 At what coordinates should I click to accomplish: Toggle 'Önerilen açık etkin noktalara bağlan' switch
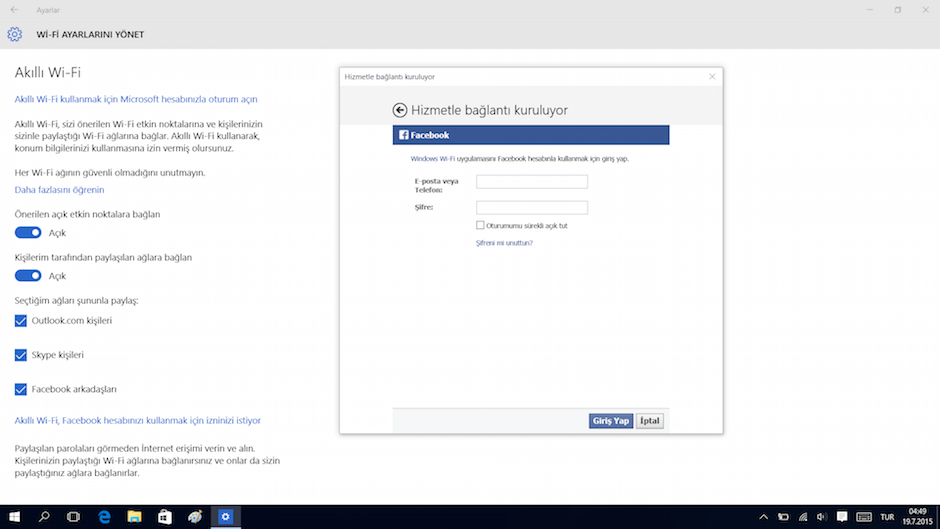(28, 232)
